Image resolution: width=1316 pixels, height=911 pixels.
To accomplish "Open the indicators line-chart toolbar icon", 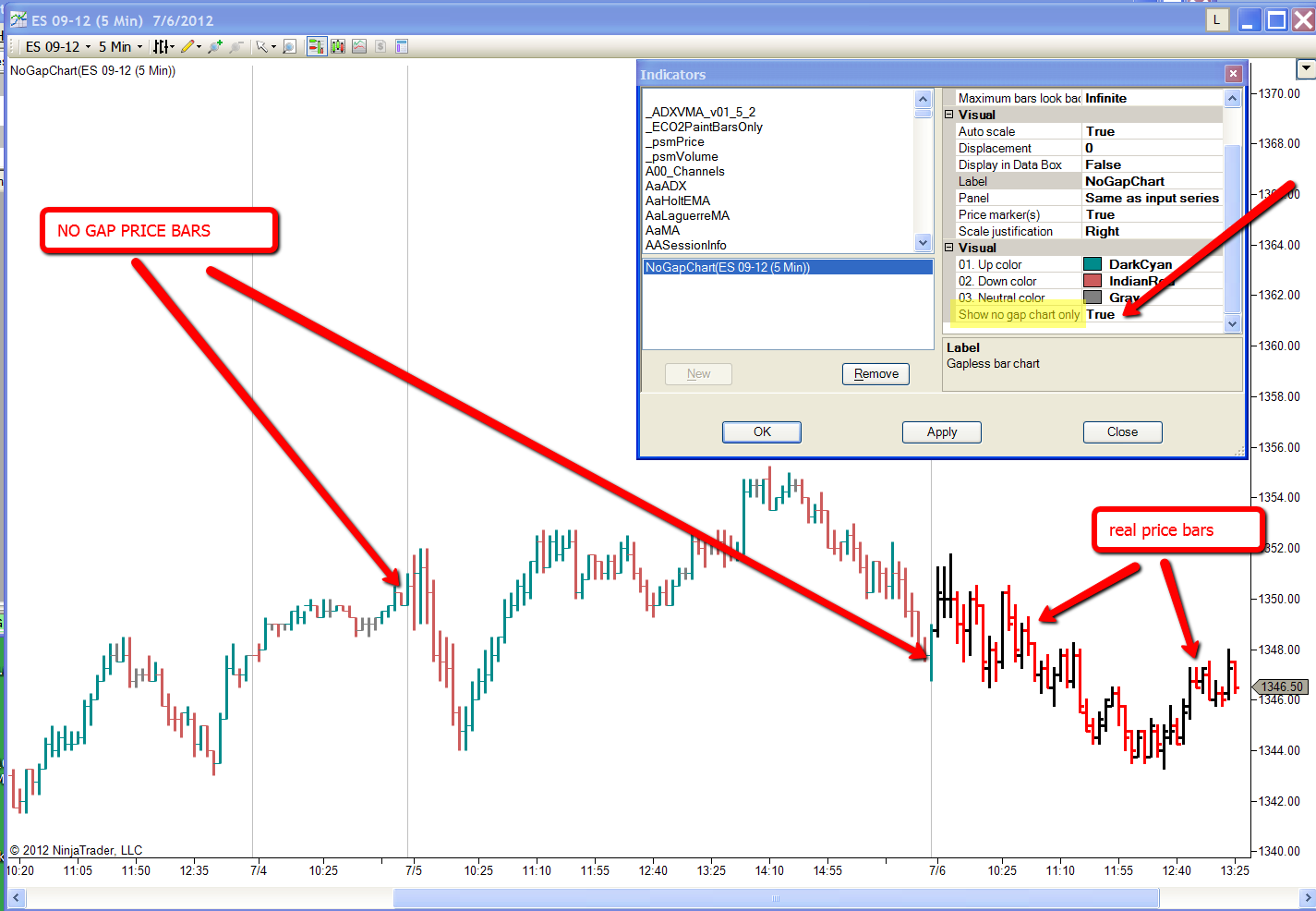I will coord(359,46).
